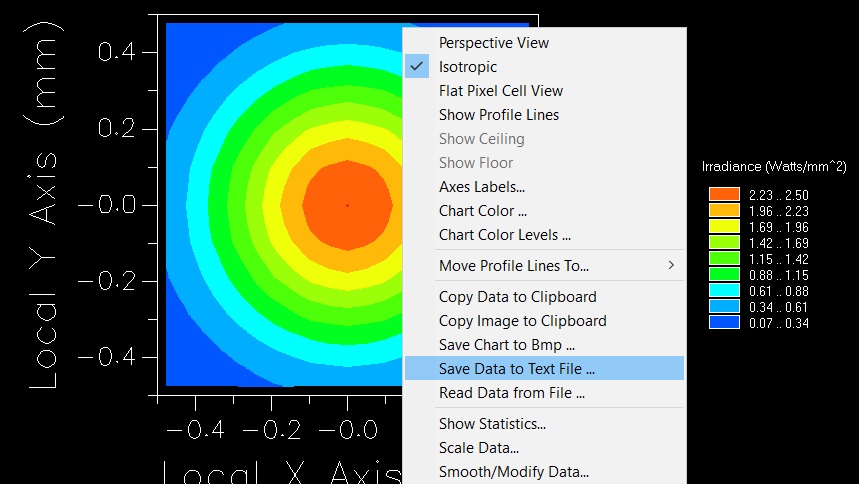This screenshot has width=859, height=484.
Task: Expand Move Profile Lines To submenu
Action: pos(544,266)
